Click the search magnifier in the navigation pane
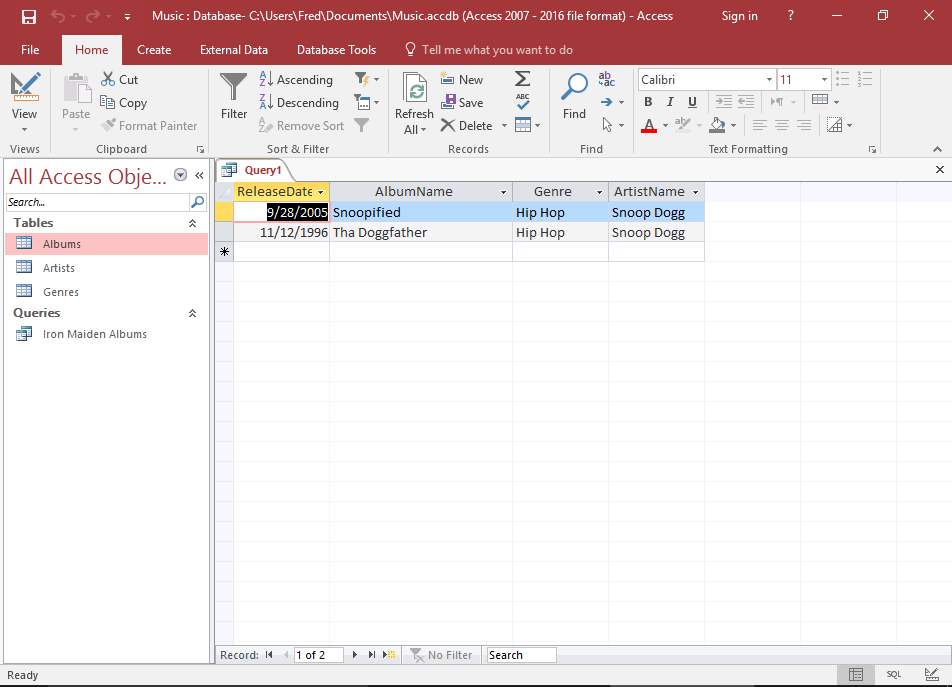952x687 pixels. click(198, 202)
